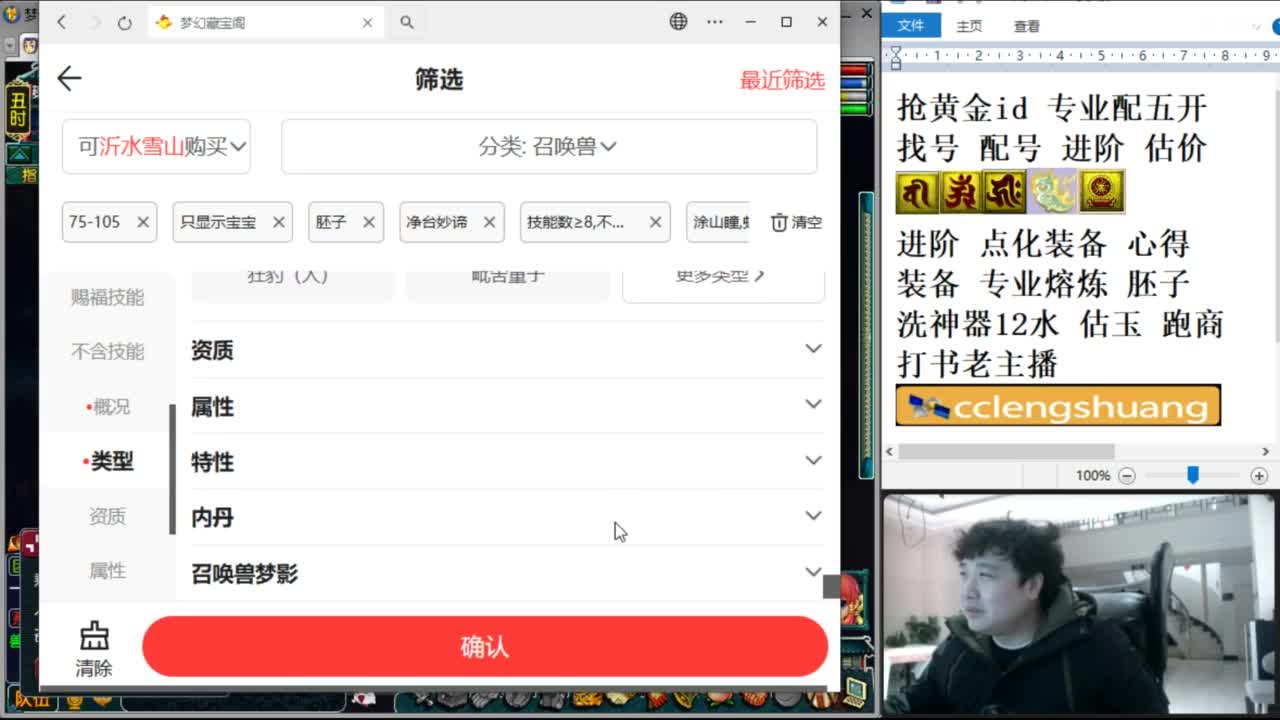The height and width of the screenshot is (720, 1280).
Task: Select 赐福技能 in the left sidebar
Action: point(107,297)
